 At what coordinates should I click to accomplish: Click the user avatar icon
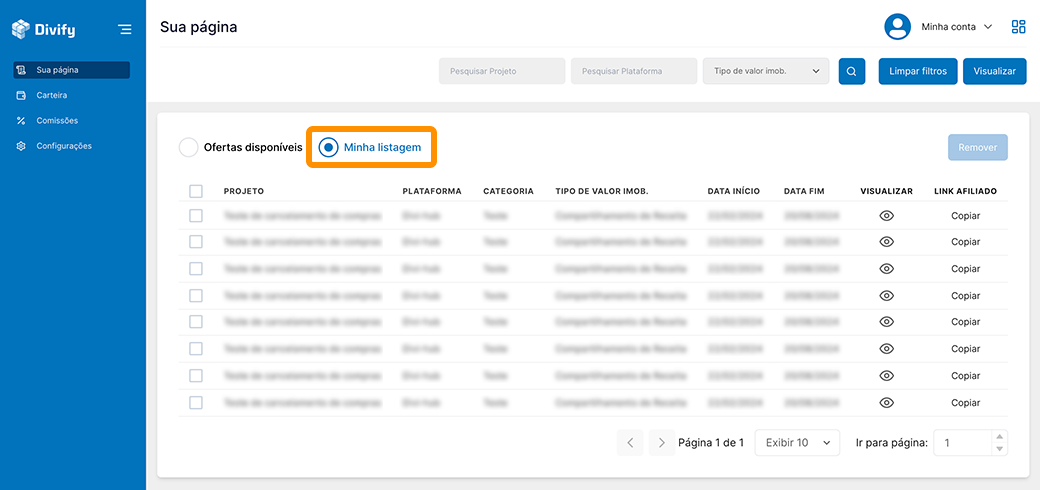point(897,27)
